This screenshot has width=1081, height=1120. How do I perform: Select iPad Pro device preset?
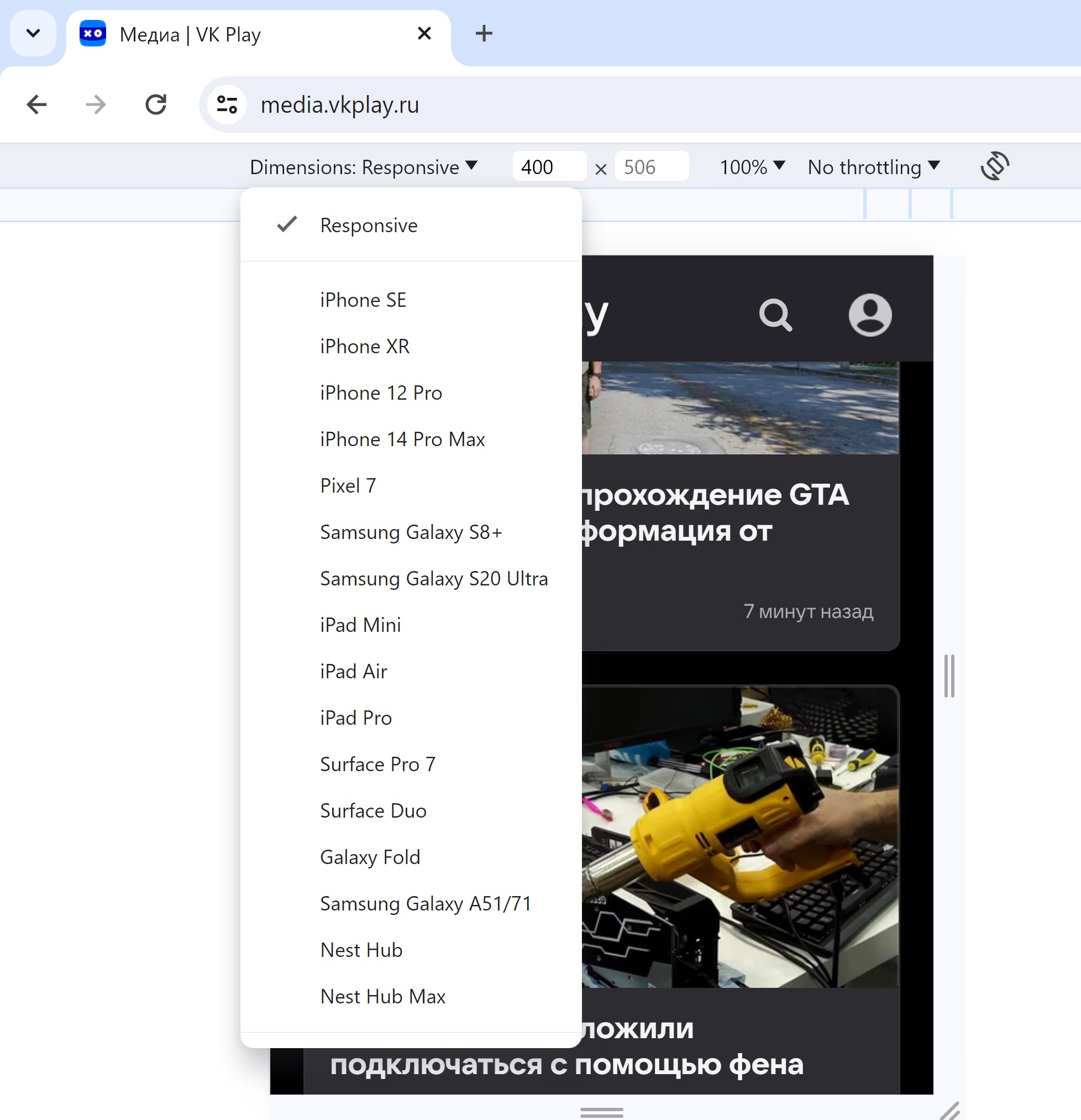coord(355,717)
